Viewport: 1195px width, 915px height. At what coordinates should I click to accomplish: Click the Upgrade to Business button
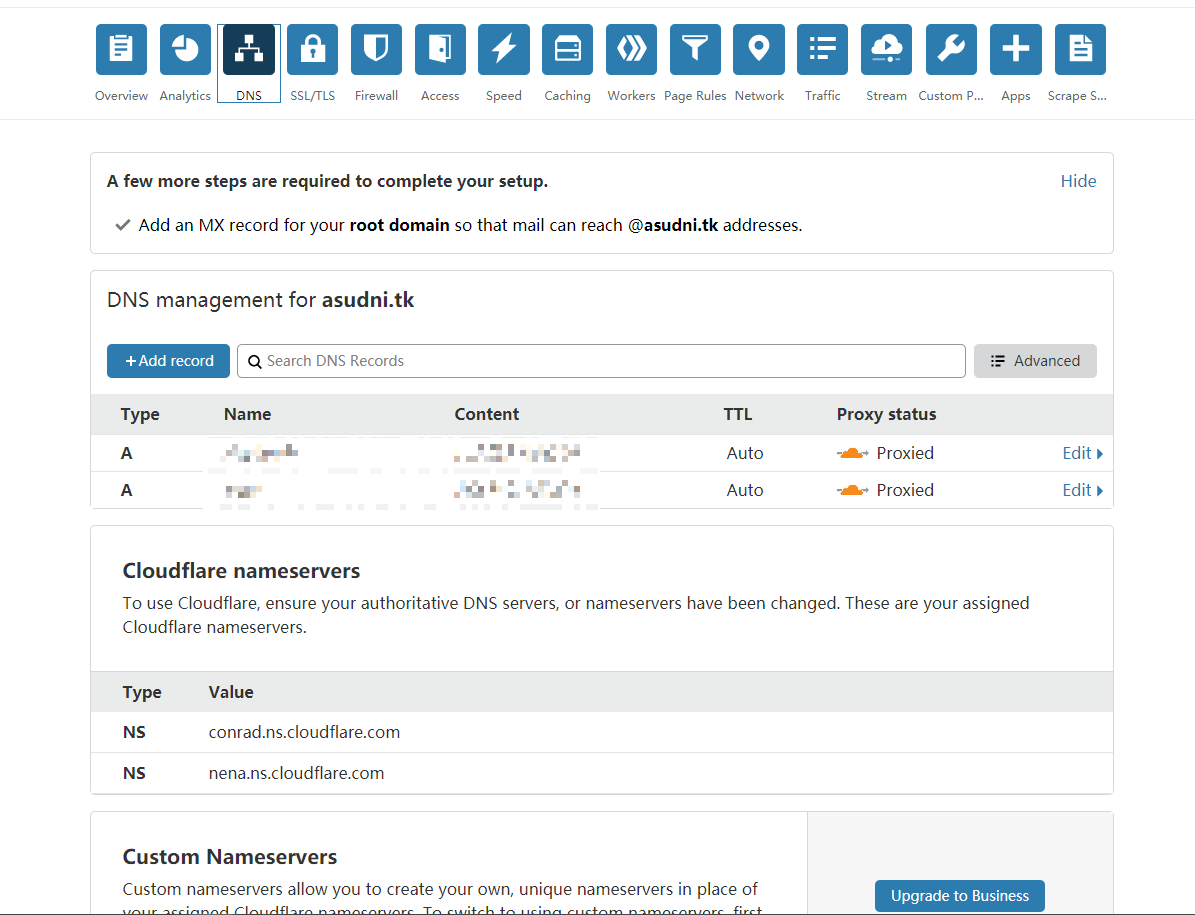click(960, 896)
